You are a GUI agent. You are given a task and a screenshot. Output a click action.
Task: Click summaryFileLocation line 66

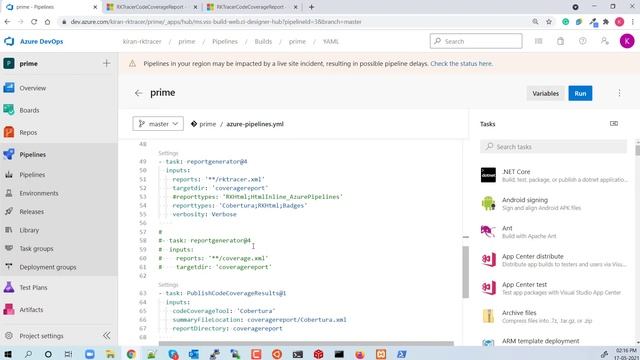[259, 320]
